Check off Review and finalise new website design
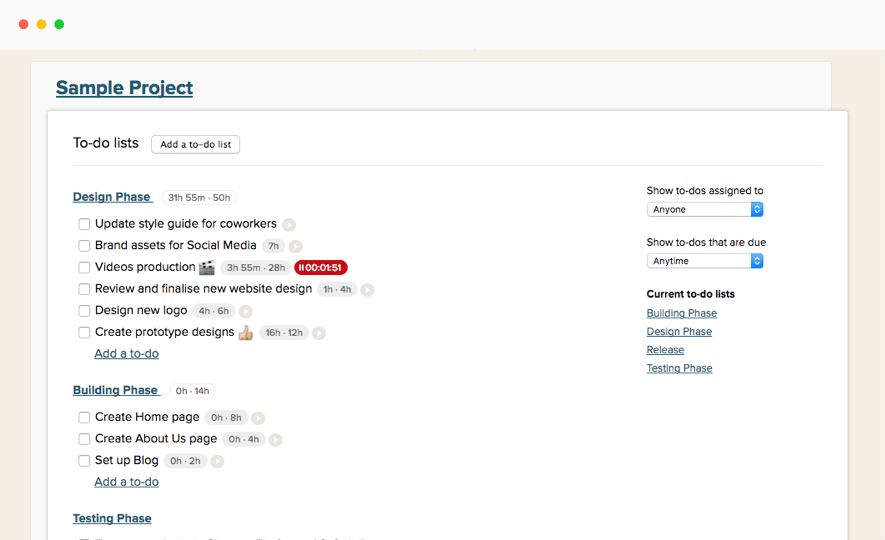 click(x=84, y=289)
